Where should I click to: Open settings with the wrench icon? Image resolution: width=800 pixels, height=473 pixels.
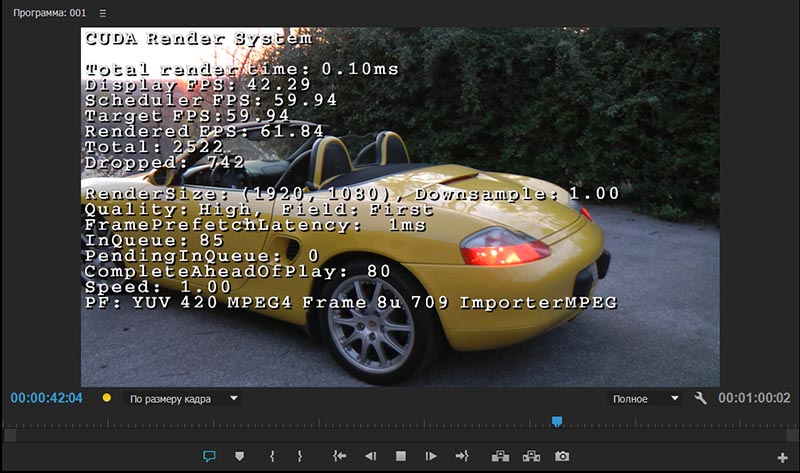[701, 398]
